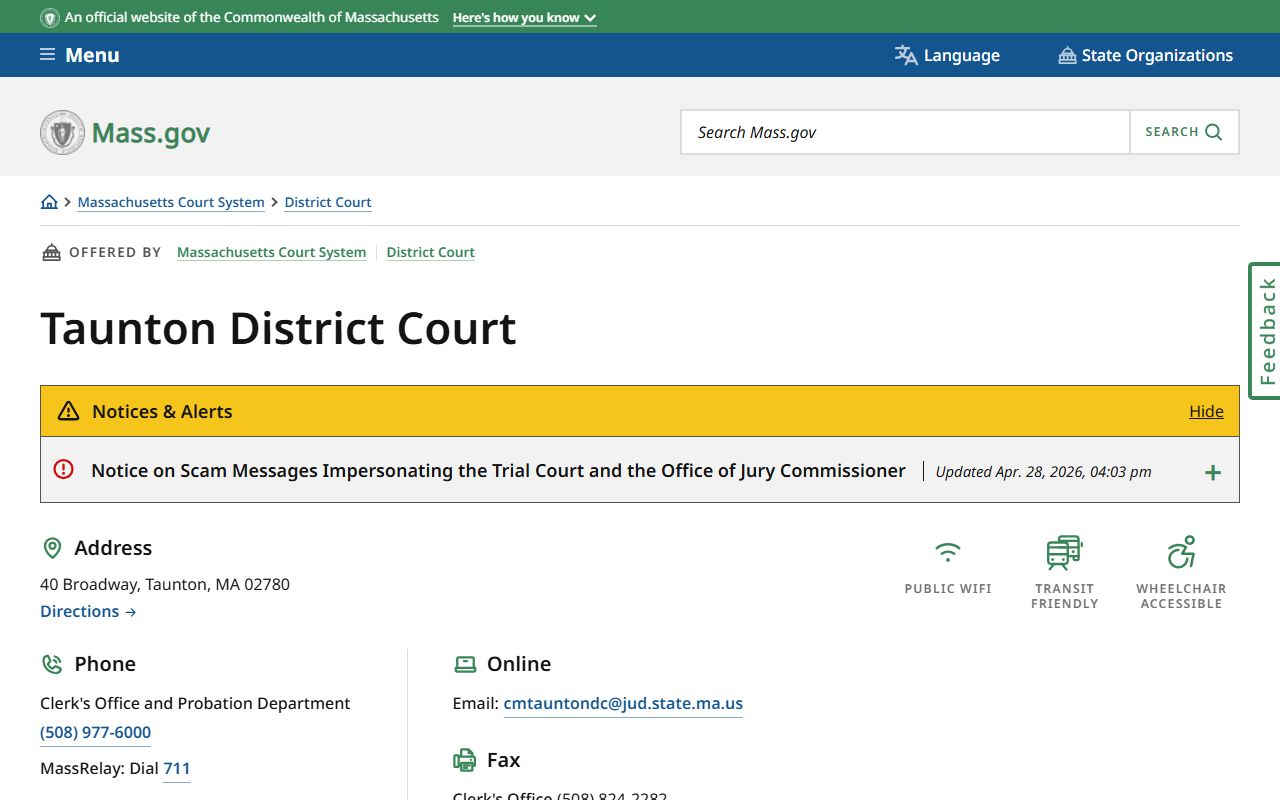Click the Public WiFi icon
1280x800 pixels.
pyautogui.click(x=948, y=552)
